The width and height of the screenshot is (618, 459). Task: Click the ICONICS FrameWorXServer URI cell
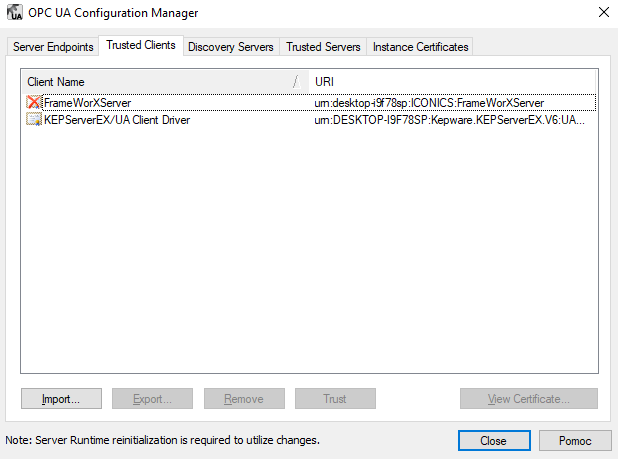(x=429, y=103)
